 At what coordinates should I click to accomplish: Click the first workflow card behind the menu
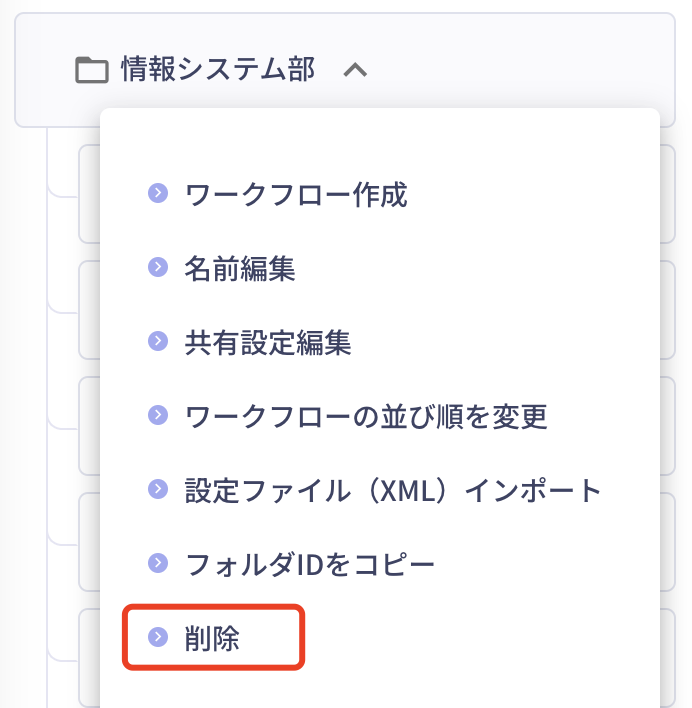click(89, 194)
